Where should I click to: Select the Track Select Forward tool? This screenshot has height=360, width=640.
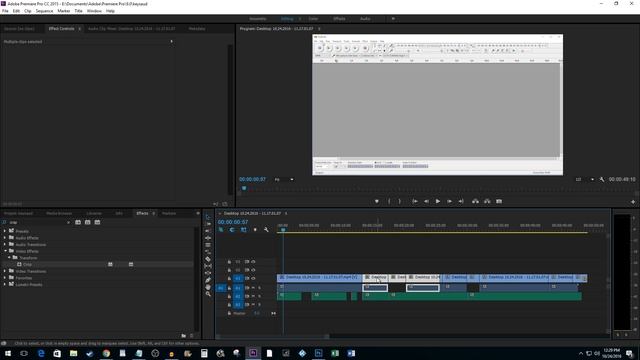208,224
